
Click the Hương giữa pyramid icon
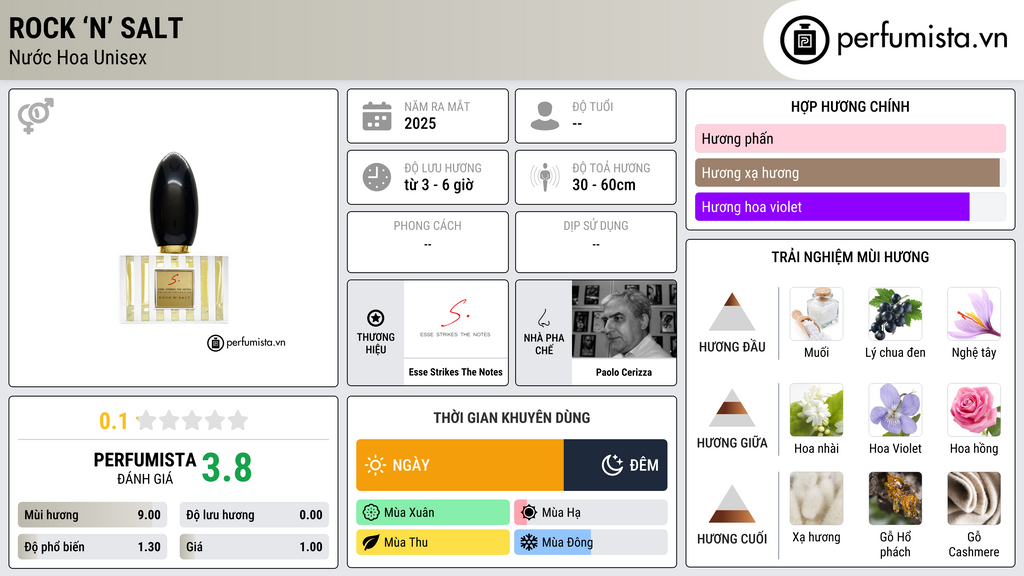point(732,408)
